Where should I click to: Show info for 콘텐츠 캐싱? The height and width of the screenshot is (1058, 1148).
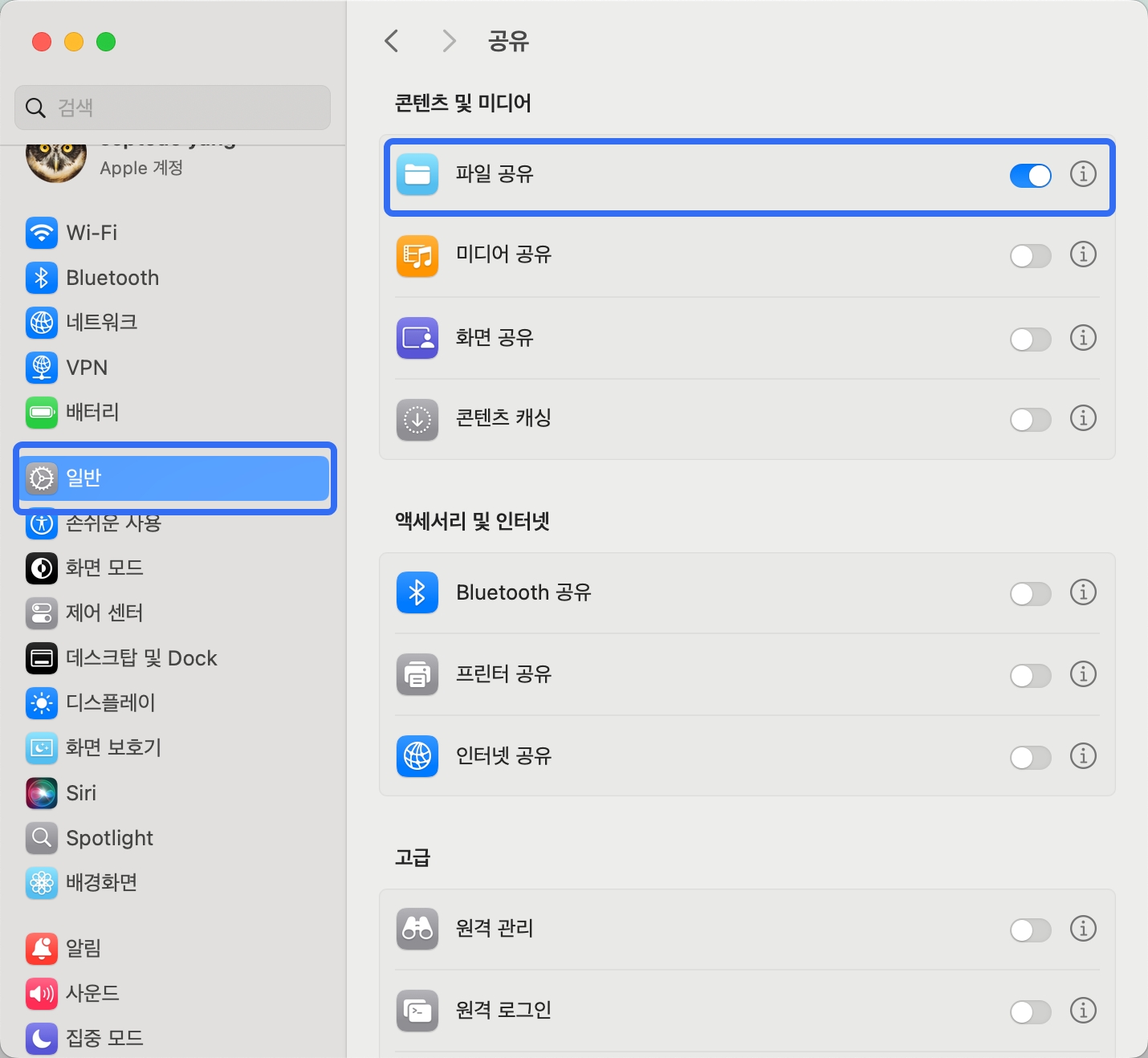(x=1083, y=418)
